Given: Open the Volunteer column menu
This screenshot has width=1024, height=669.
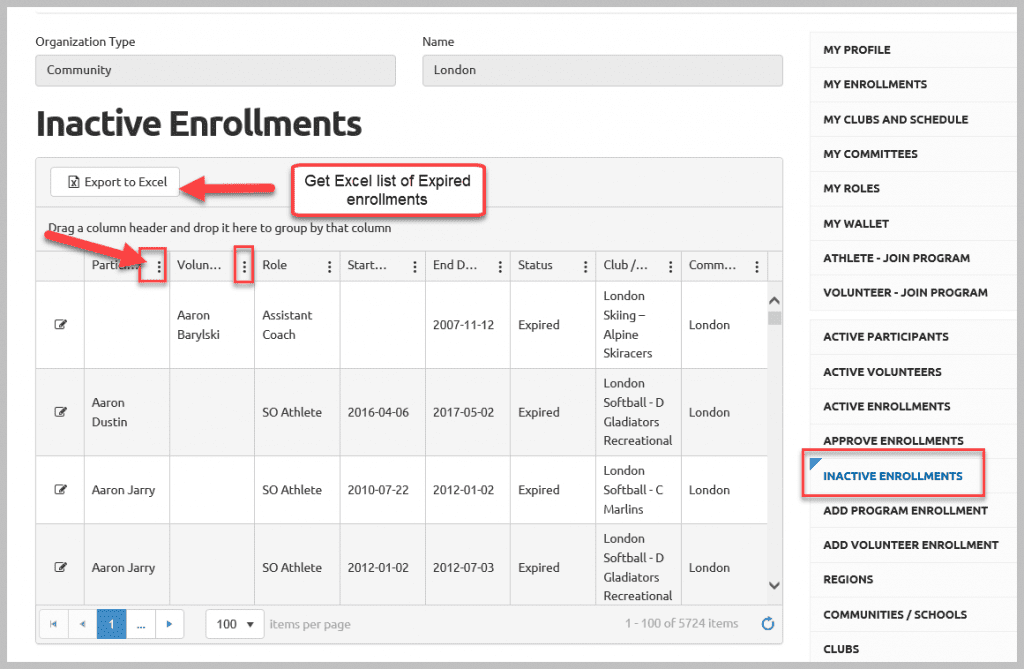Looking at the screenshot, I should coord(244,267).
